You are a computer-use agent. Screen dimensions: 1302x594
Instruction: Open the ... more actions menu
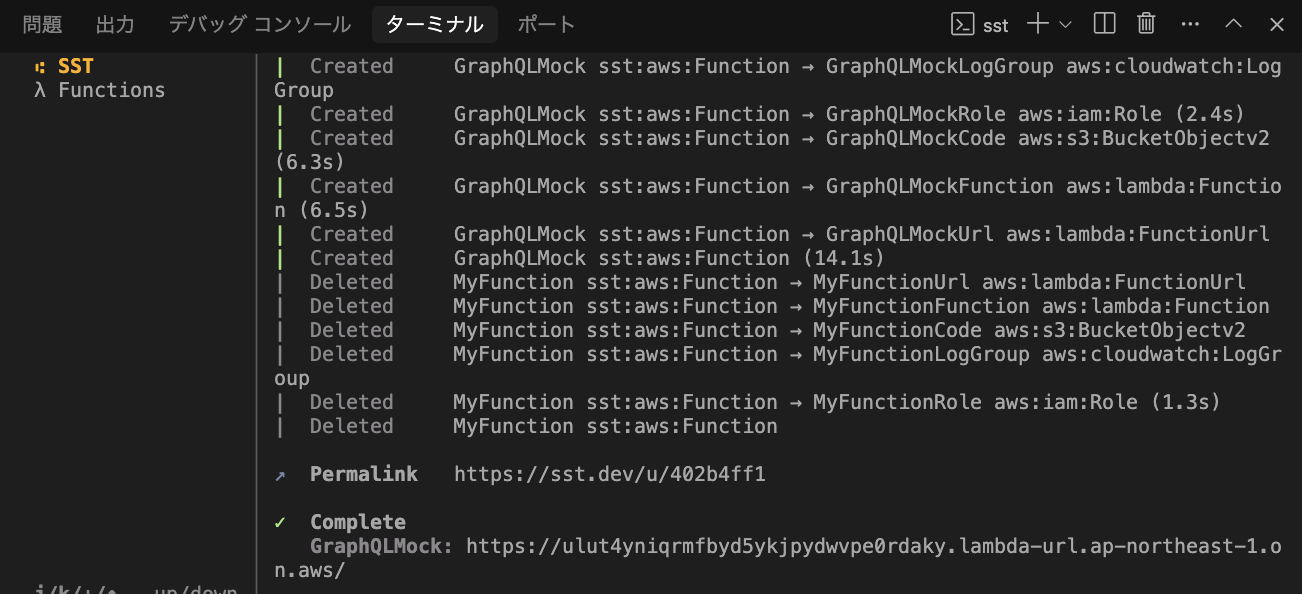[1189, 23]
